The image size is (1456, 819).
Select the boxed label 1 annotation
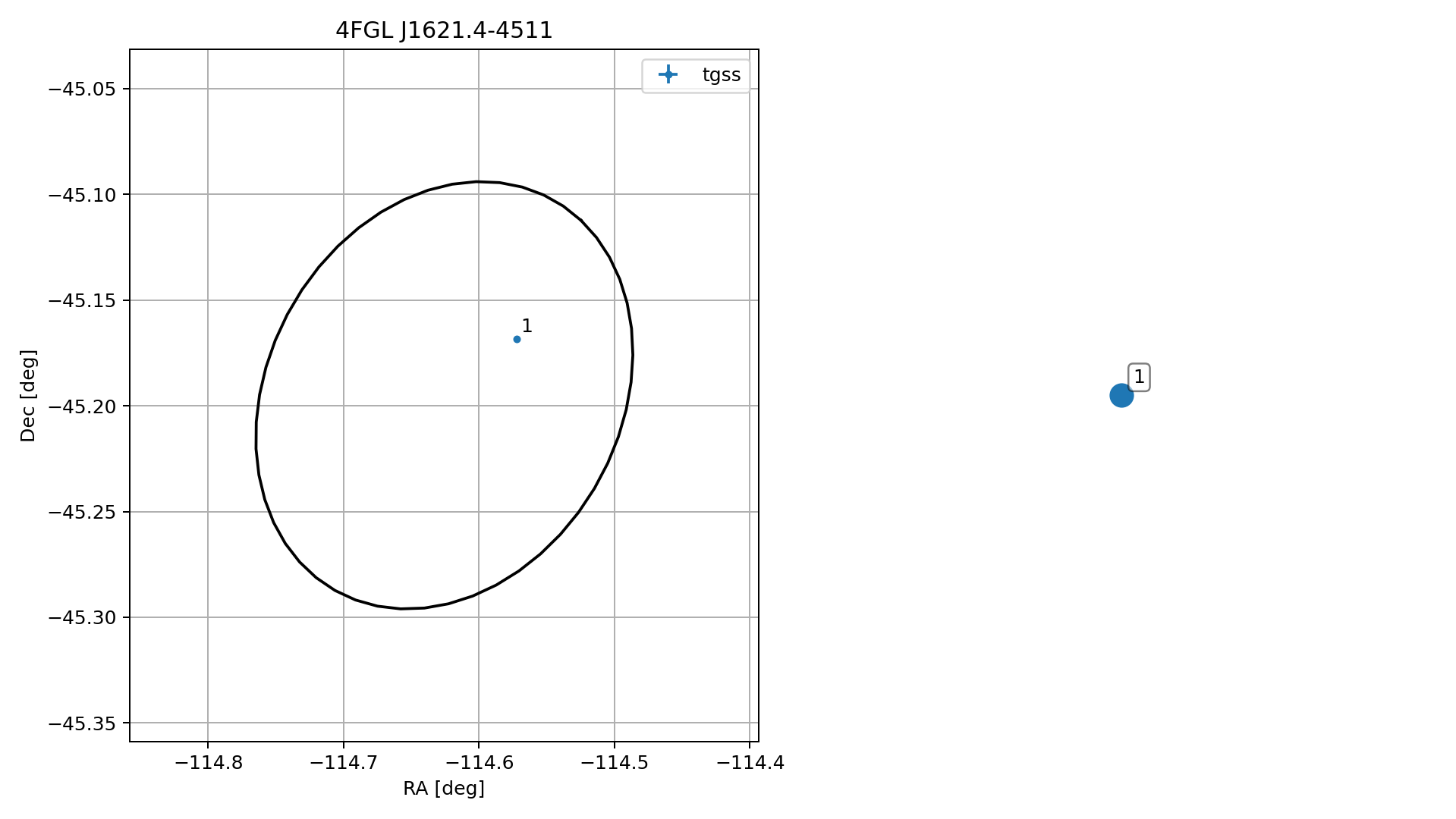1139,377
